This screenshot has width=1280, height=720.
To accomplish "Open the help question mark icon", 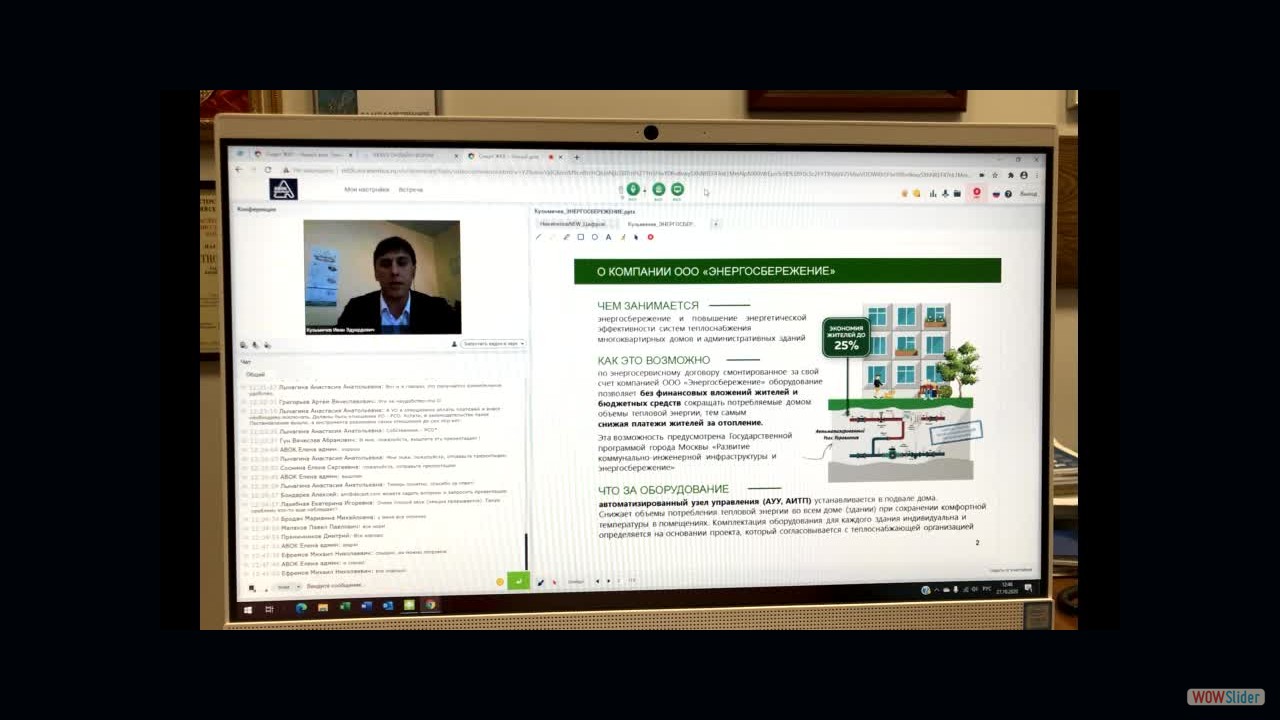I will [x=1008, y=193].
